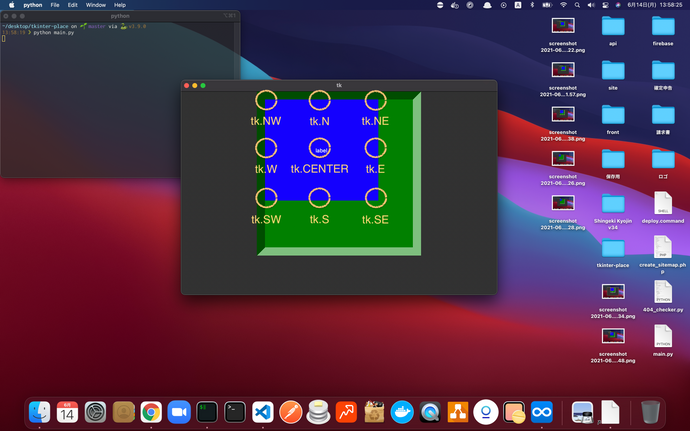Open the Edit menu
Image resolution: width=690 pixels, height=431 pixels.
(x=73, y=5)
